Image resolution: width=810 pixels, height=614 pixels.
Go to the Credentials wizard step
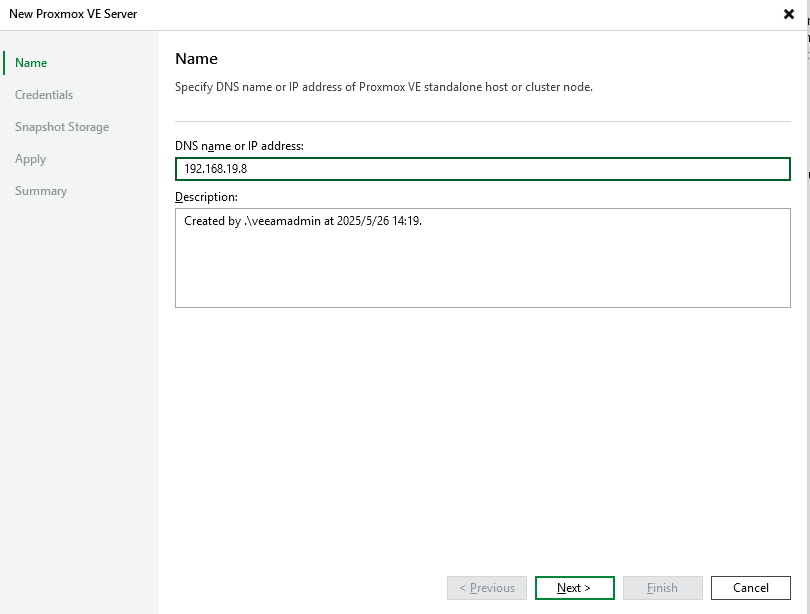pyautogui.click(x=44, y=95)
